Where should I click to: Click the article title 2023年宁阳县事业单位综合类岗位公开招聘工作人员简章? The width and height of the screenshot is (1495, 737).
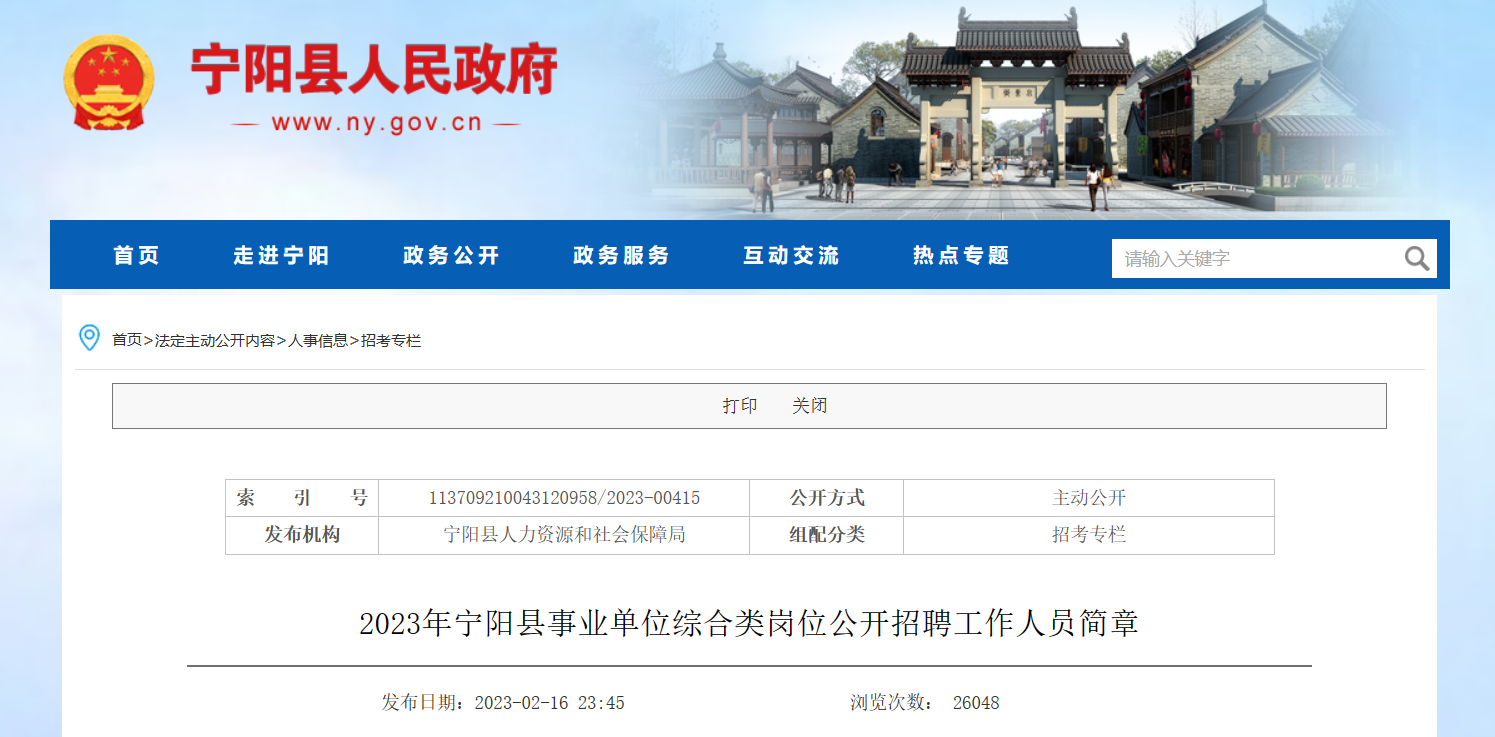point(749,624)
